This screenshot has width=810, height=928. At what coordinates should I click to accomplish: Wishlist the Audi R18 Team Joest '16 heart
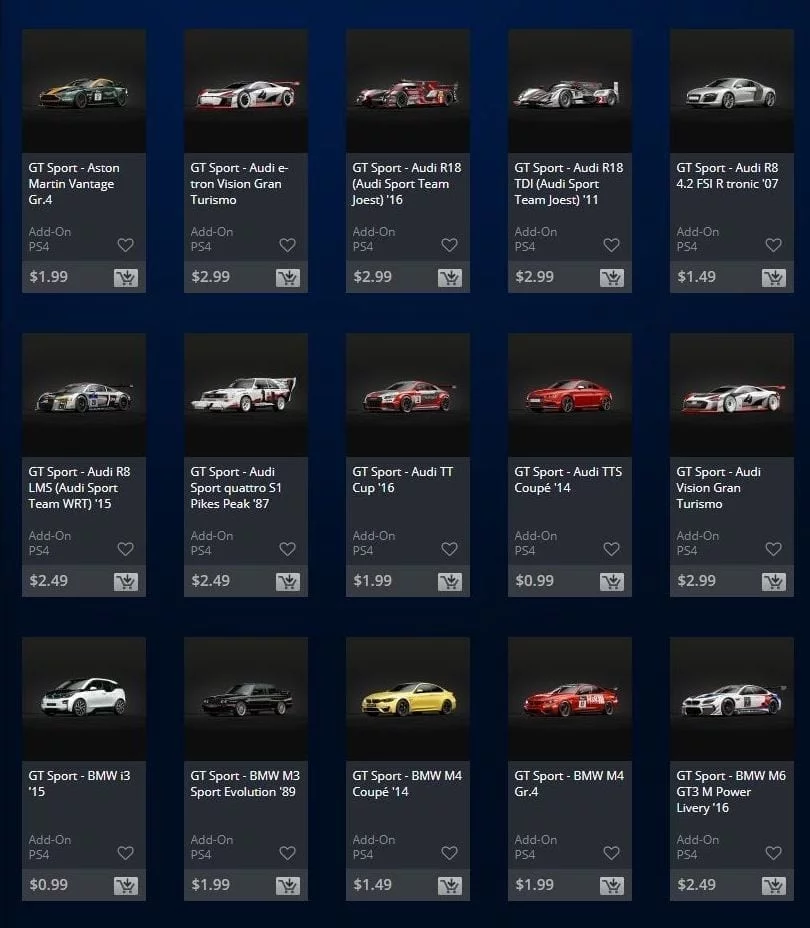(x=450, y=244)
